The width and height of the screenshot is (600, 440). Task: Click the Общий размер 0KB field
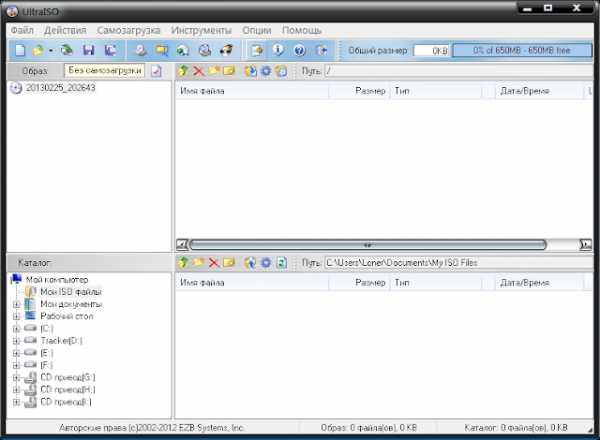click(431, 51)
